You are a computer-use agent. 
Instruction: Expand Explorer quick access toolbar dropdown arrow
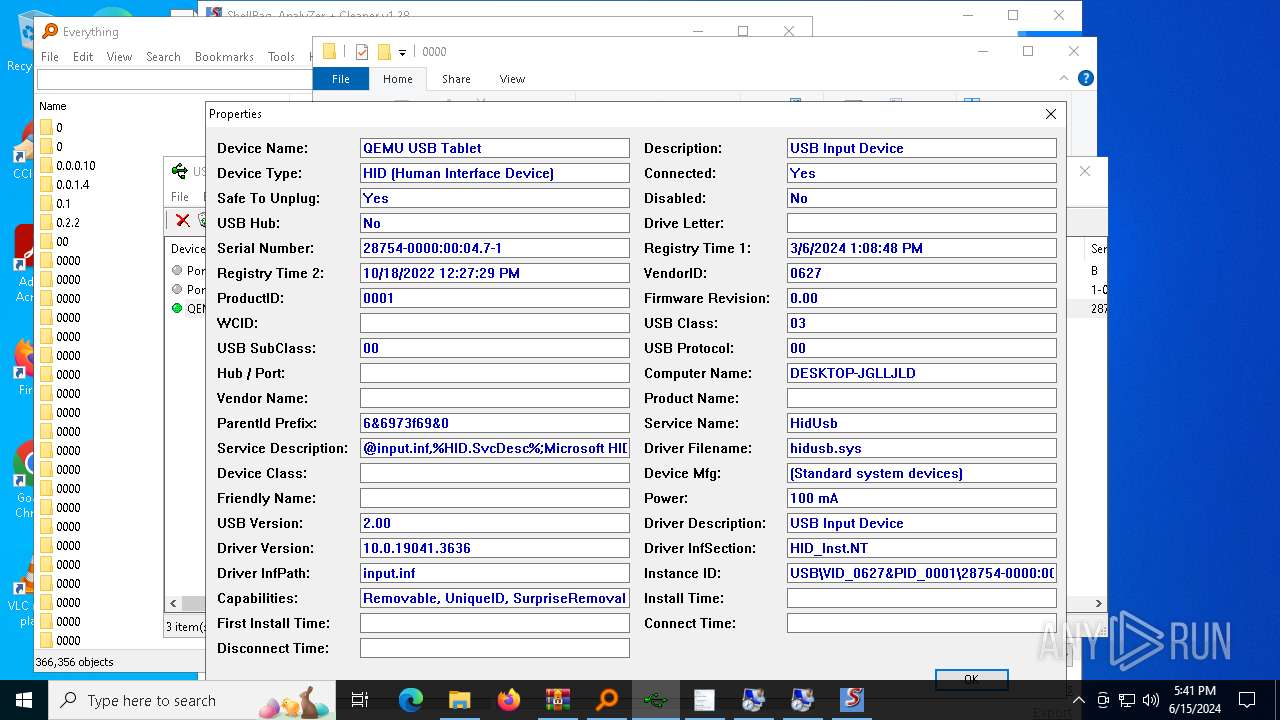[402, 52]
